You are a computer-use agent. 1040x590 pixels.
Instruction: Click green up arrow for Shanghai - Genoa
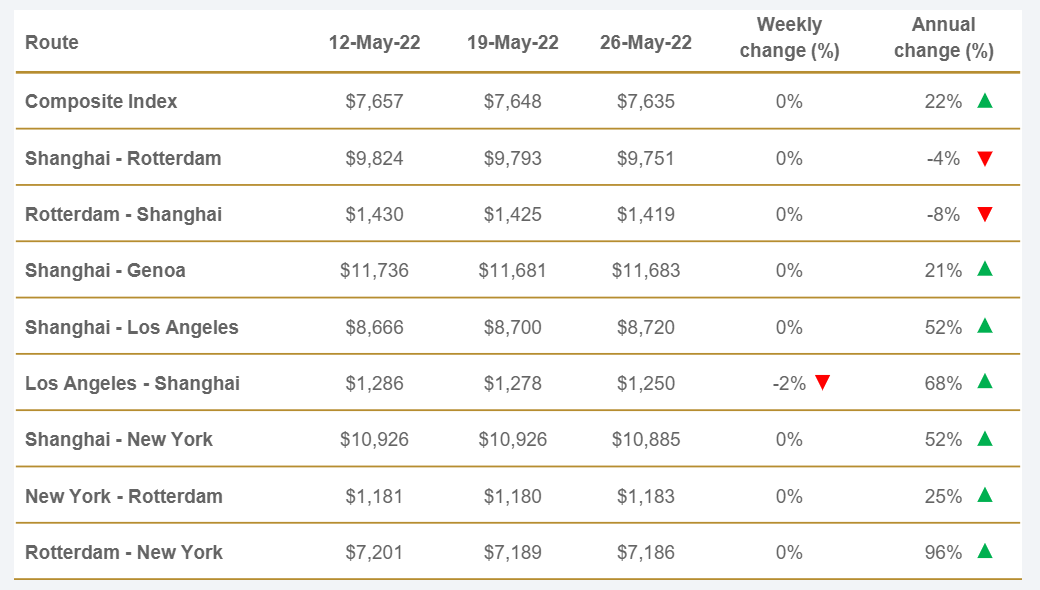pos(985,269)
